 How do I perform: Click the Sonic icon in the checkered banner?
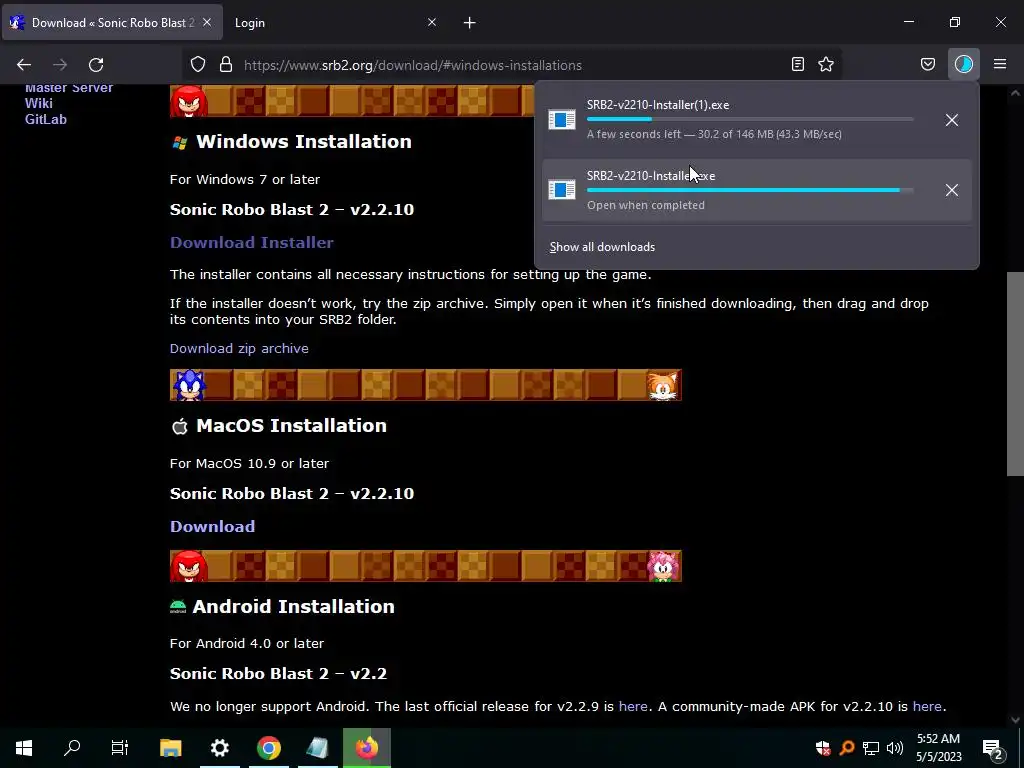189,385
